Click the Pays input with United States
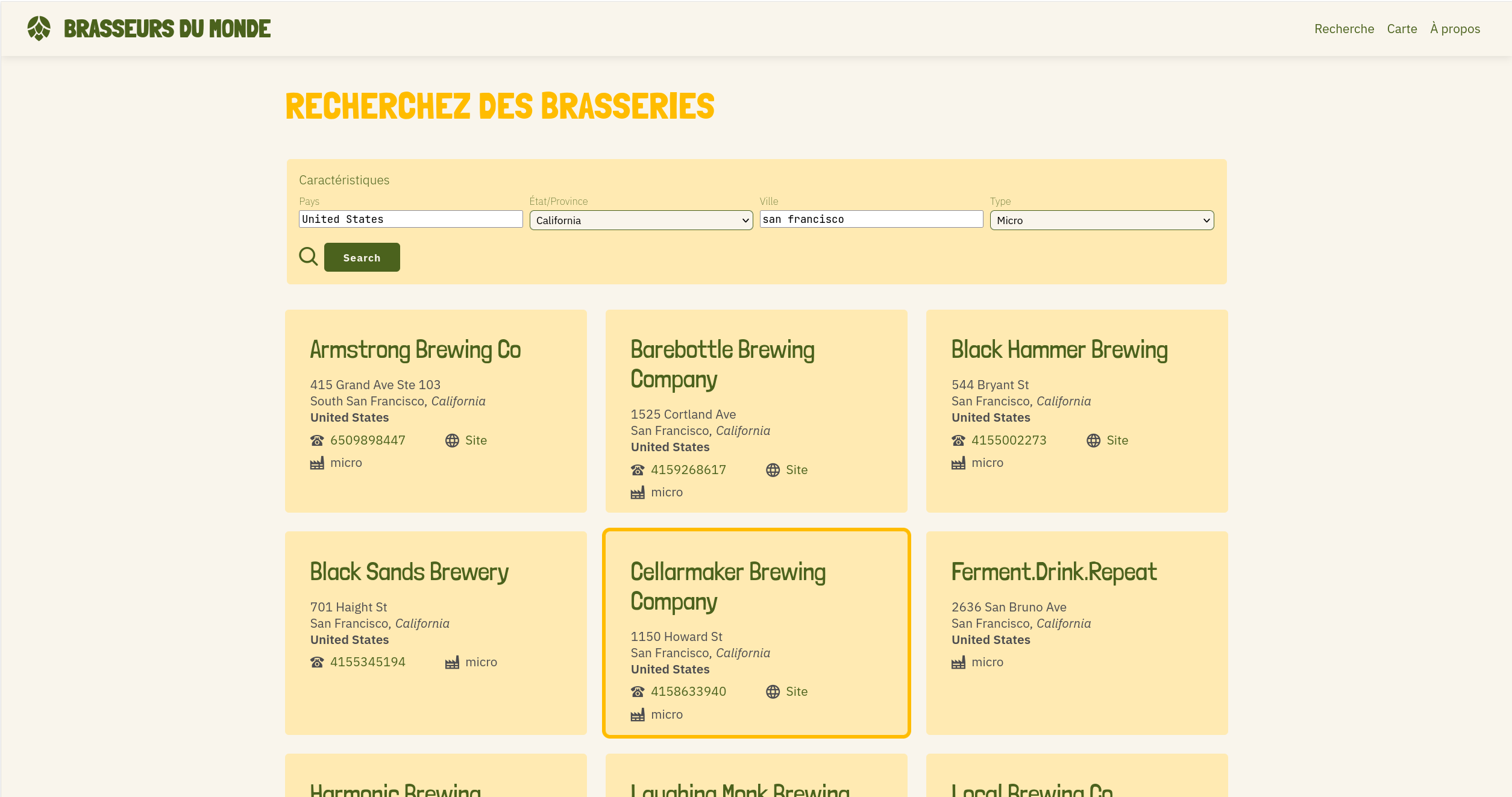 (x=410, y=219)
